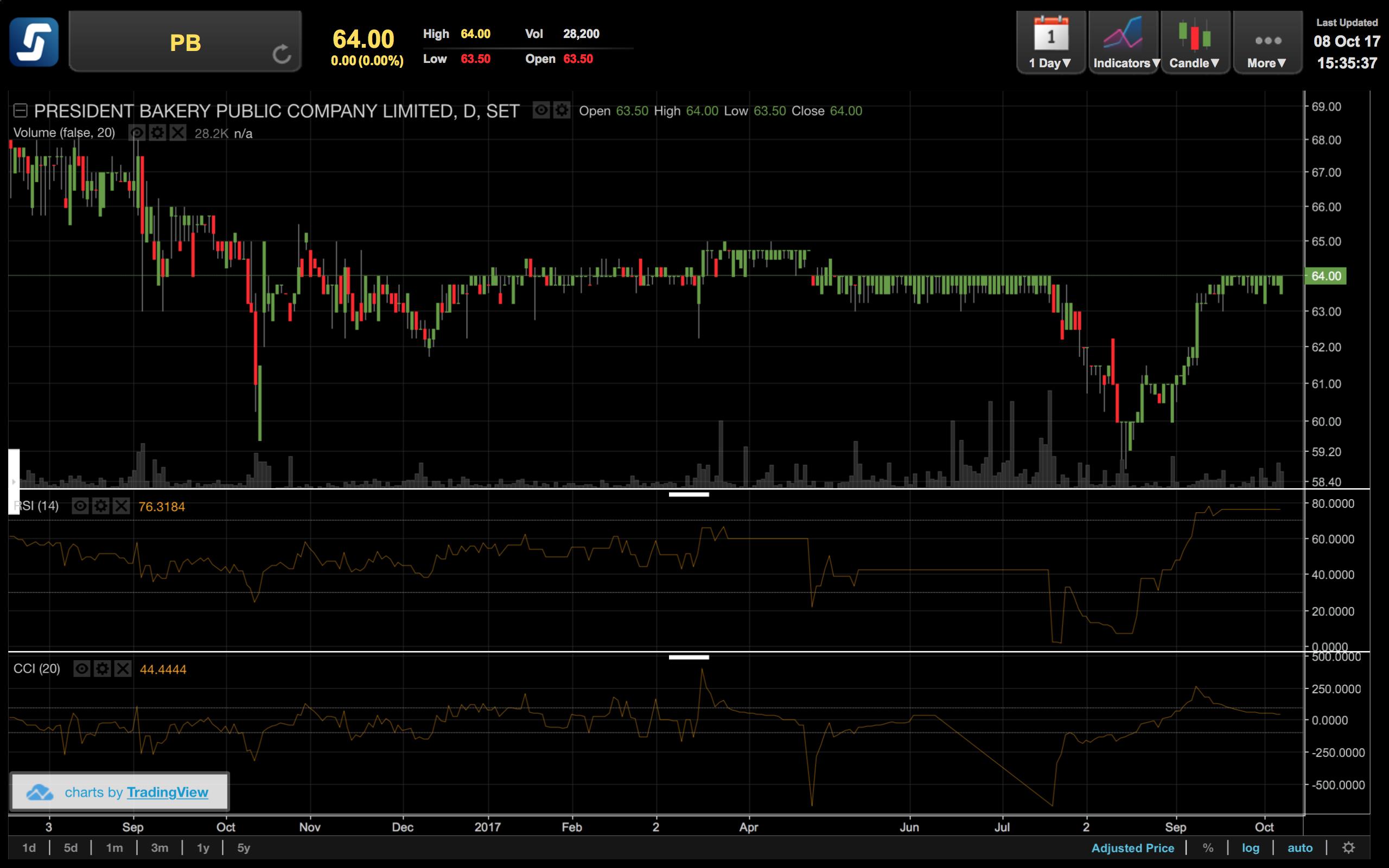Viewport: 1389px width, 868px height.
Task: Toggle visibility of the CCI indicator
Action: click(x=82, y=669)
